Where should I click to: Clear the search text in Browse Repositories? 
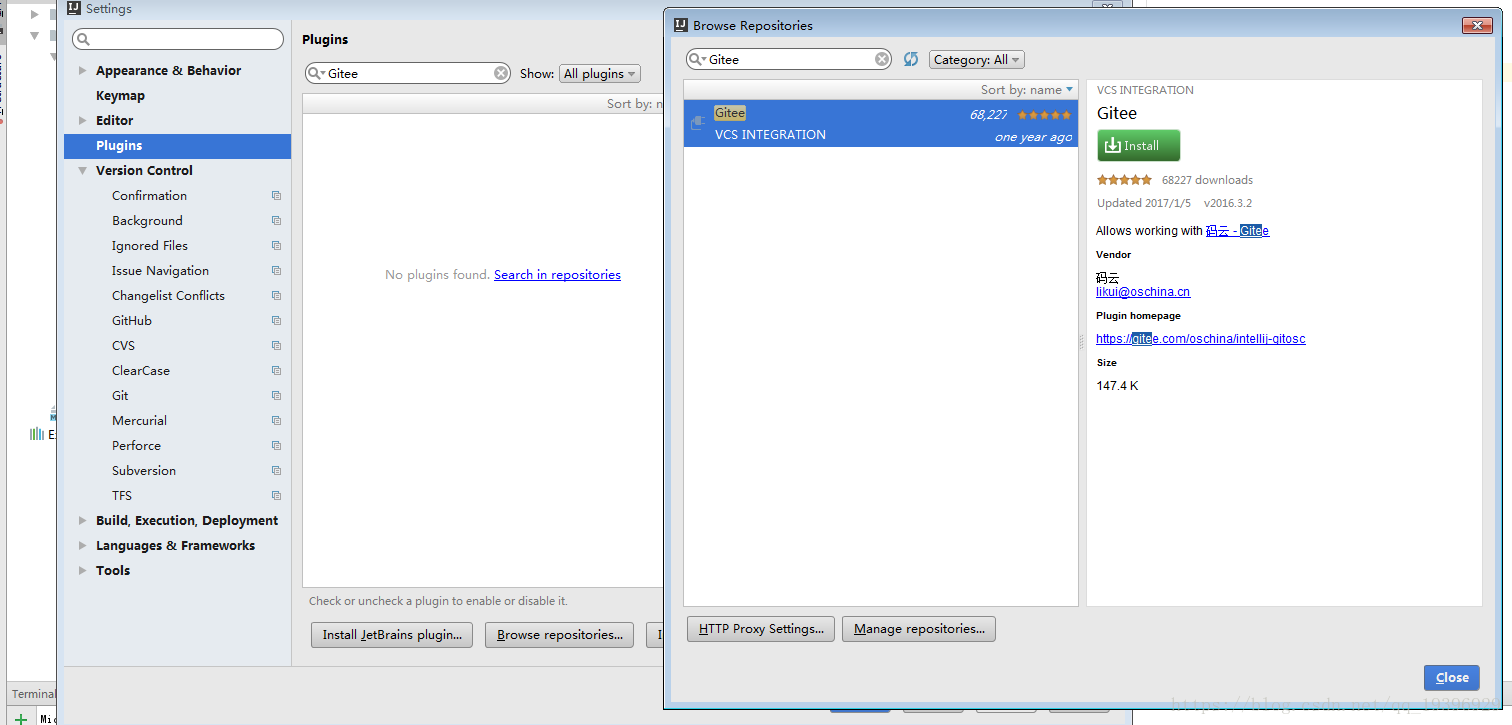point(882,59)
